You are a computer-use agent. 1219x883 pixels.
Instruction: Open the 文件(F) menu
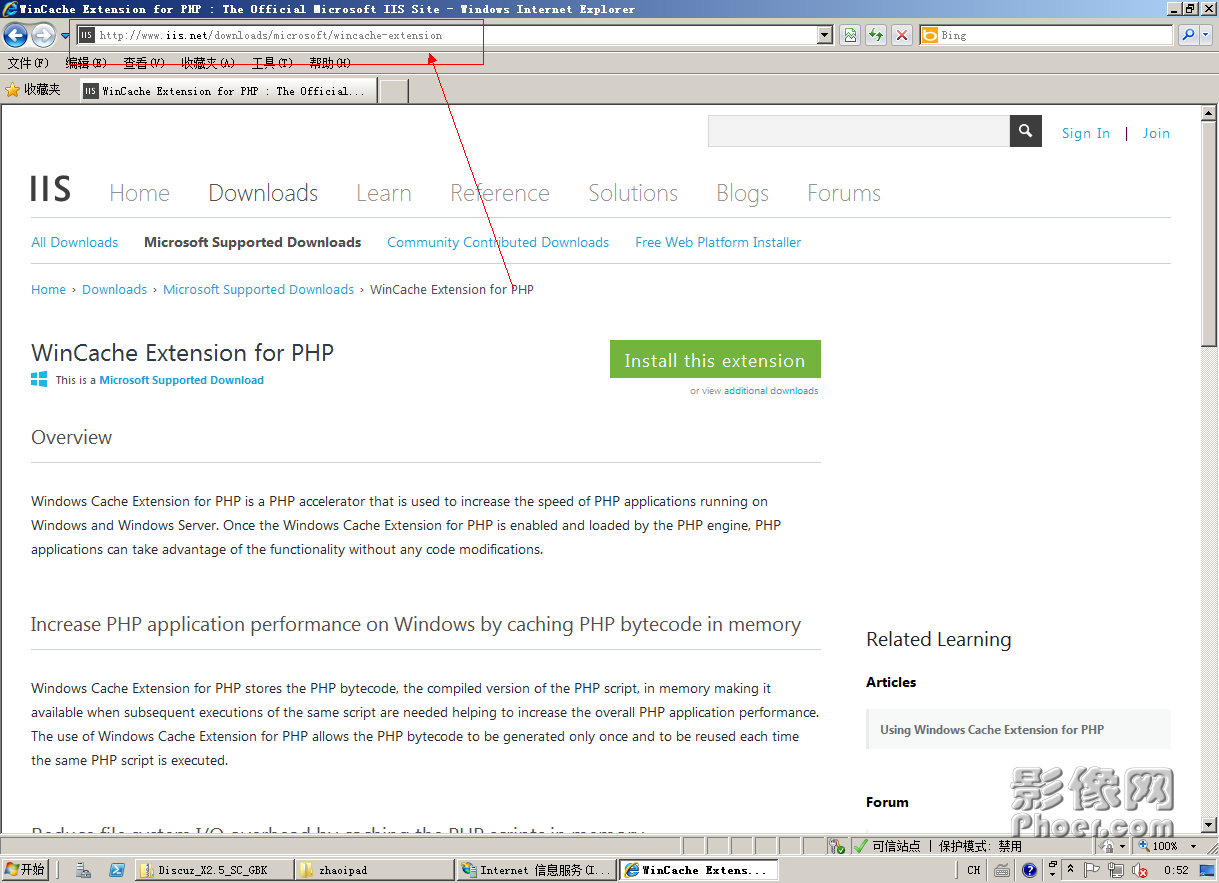(28, 63)
